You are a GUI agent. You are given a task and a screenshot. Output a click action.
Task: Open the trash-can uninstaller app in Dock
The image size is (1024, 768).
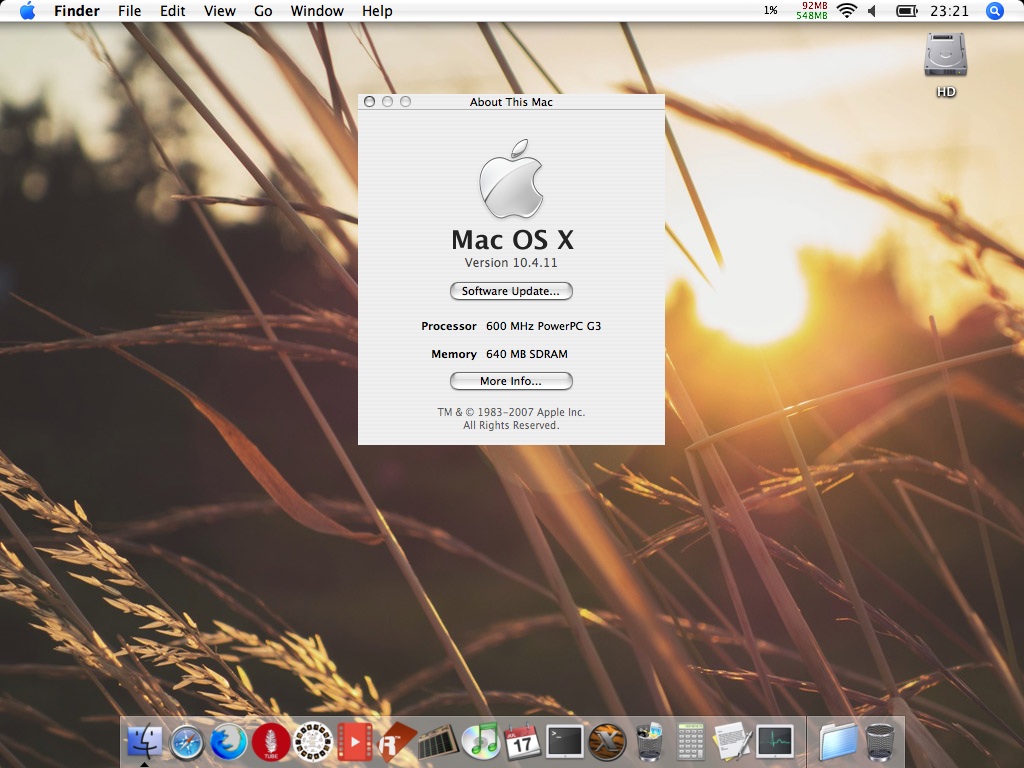pyautogui.click(x=649, y=742)
